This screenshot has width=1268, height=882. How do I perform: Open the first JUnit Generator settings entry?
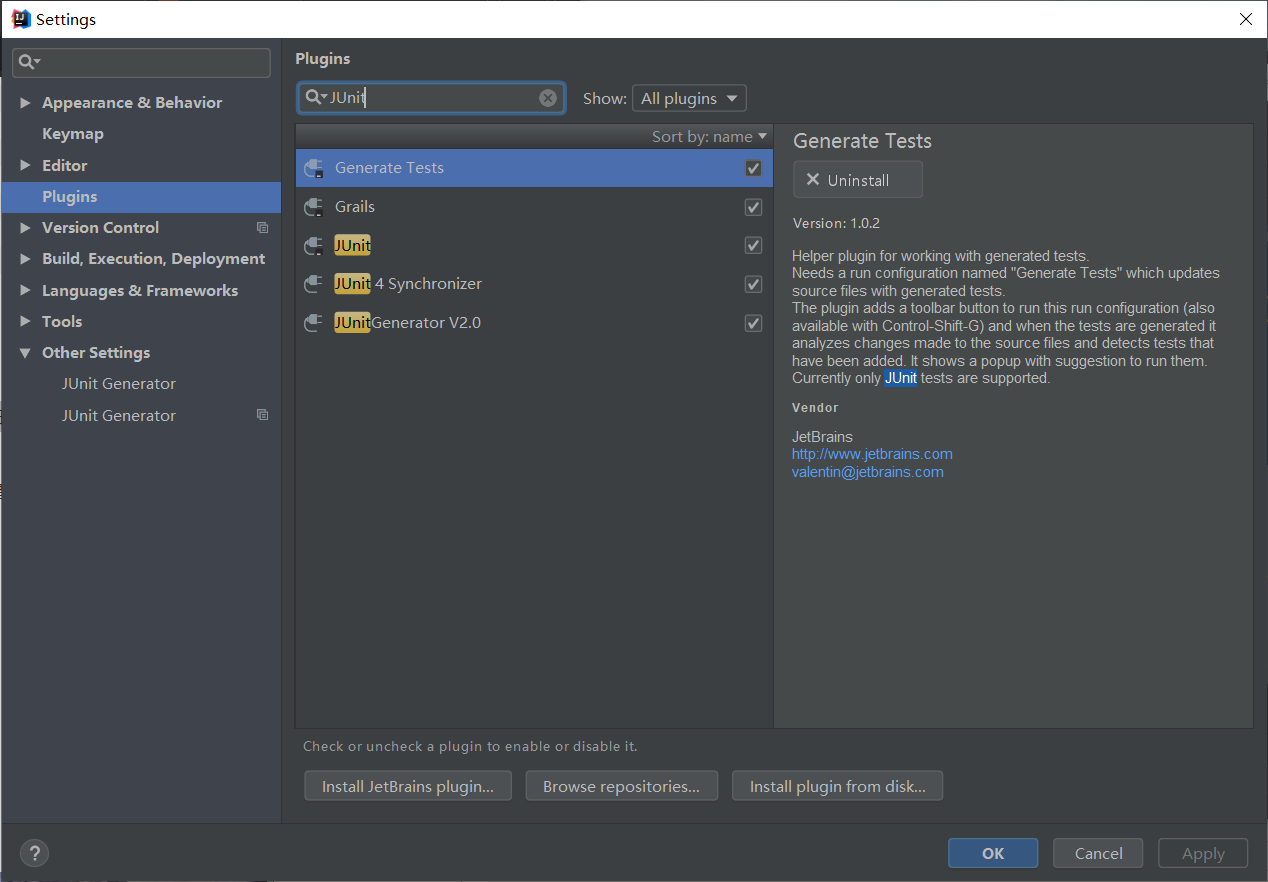click(x=119, y=384)
